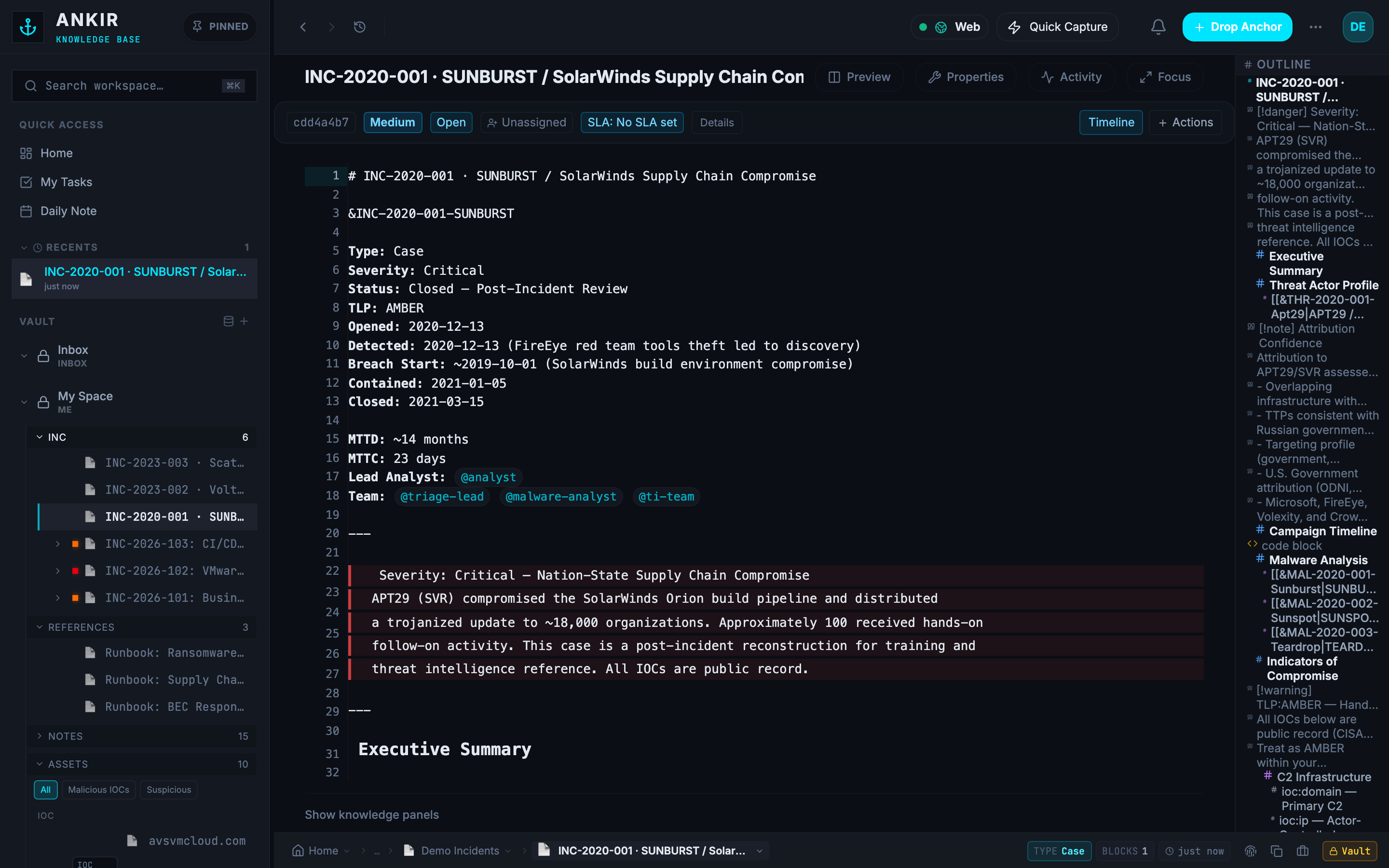Viewport: 1389px width, 868px height.
Task: Open the navigation history clock icon
Action: [x=360, y=27]
